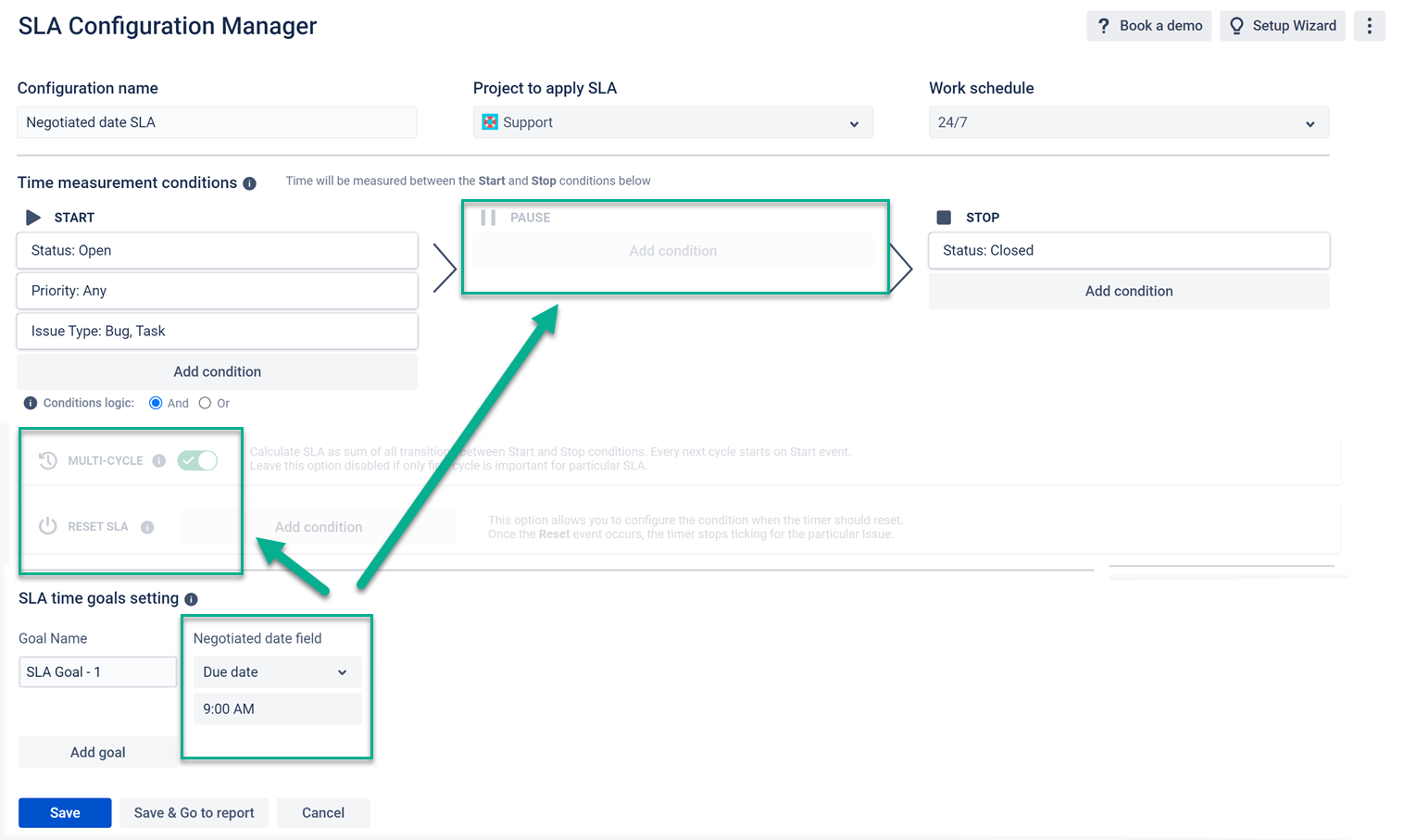Click the Configuration name input field
This screenshot has height=840, width=1404.
(x=217, y=122)
